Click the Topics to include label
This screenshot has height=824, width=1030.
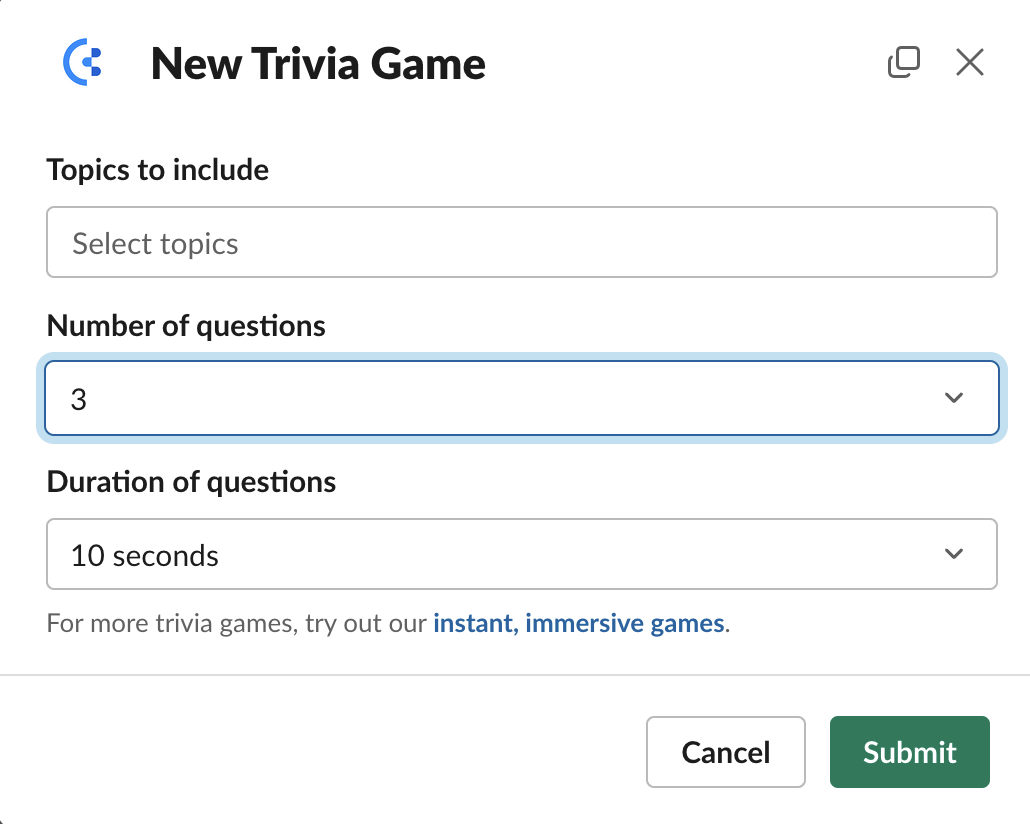(x=158, y=170)
